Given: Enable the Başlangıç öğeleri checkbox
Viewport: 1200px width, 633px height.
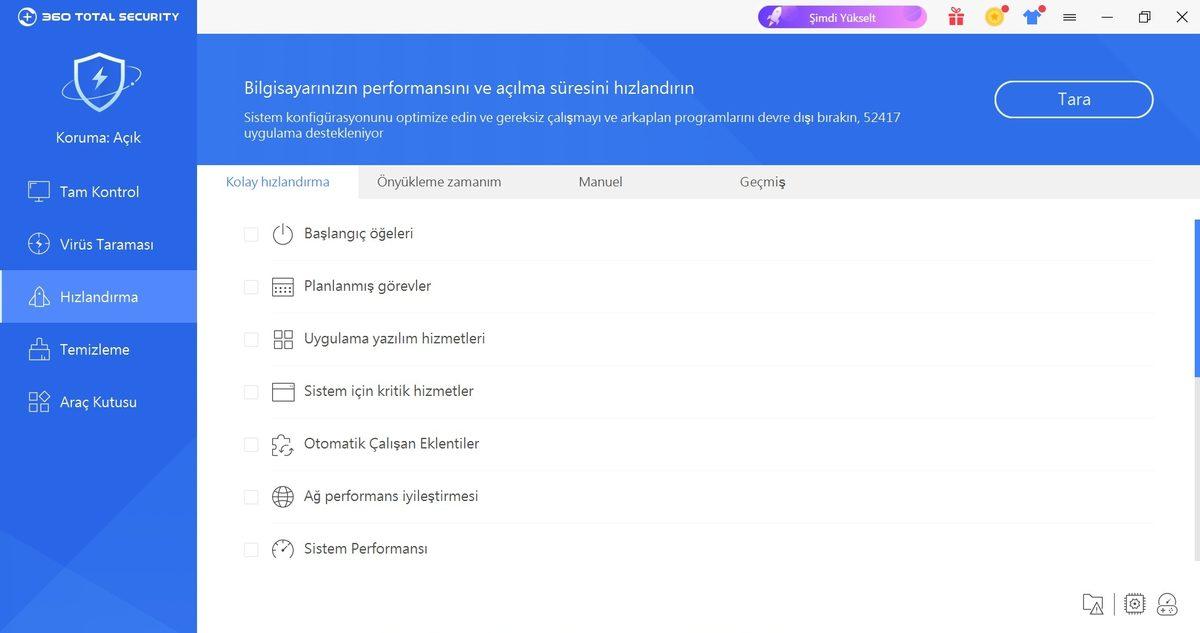Looking at the screenshot, I should tap(251, 233).
